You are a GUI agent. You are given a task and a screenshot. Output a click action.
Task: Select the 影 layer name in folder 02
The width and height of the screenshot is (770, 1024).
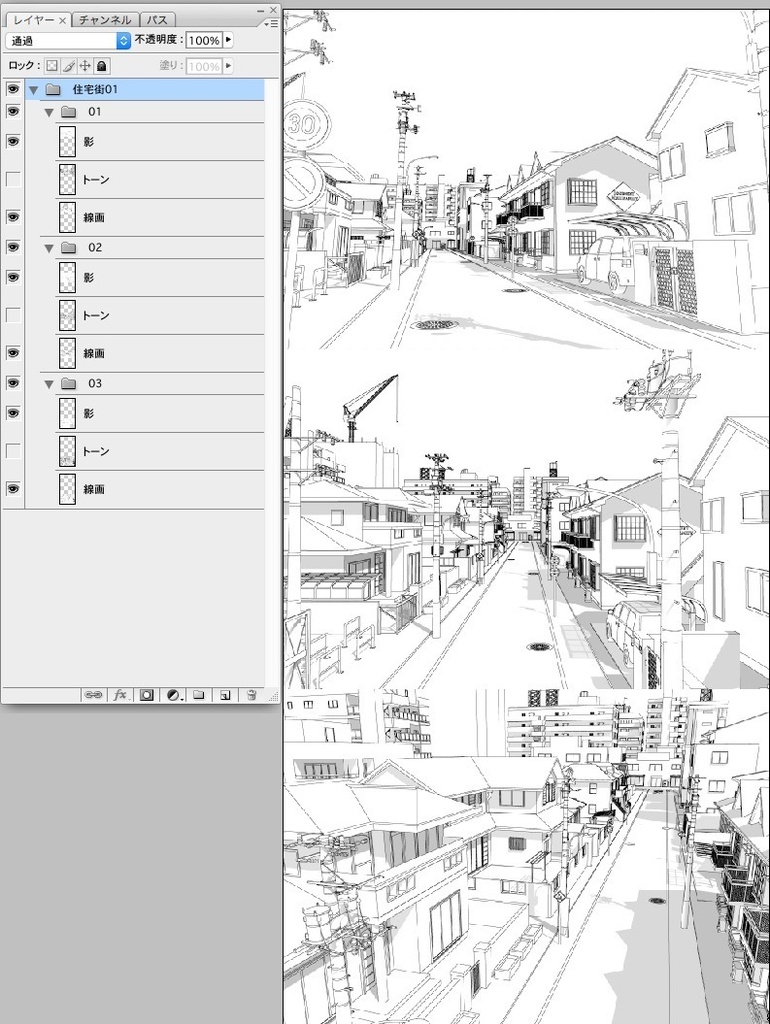coord(89,278)
